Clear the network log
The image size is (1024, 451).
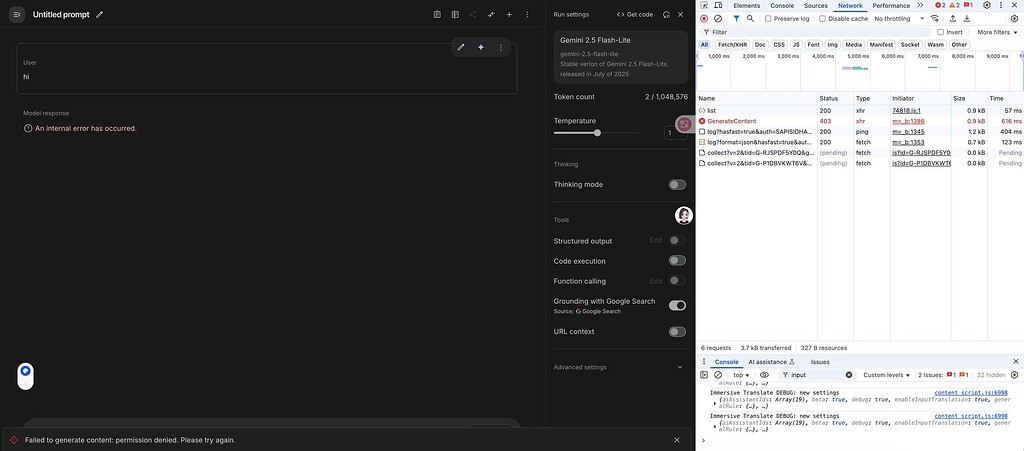[718, 19]
